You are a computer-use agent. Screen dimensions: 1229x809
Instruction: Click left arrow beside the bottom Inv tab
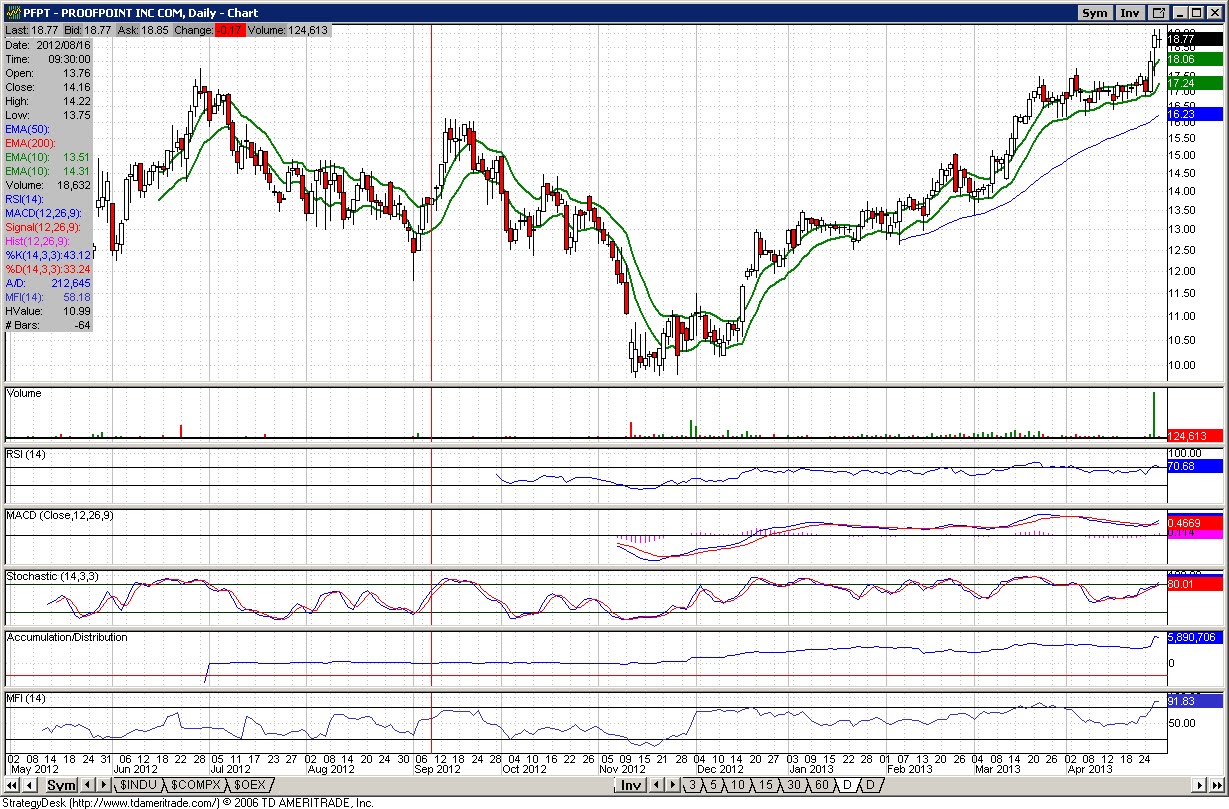coord(656,785)
